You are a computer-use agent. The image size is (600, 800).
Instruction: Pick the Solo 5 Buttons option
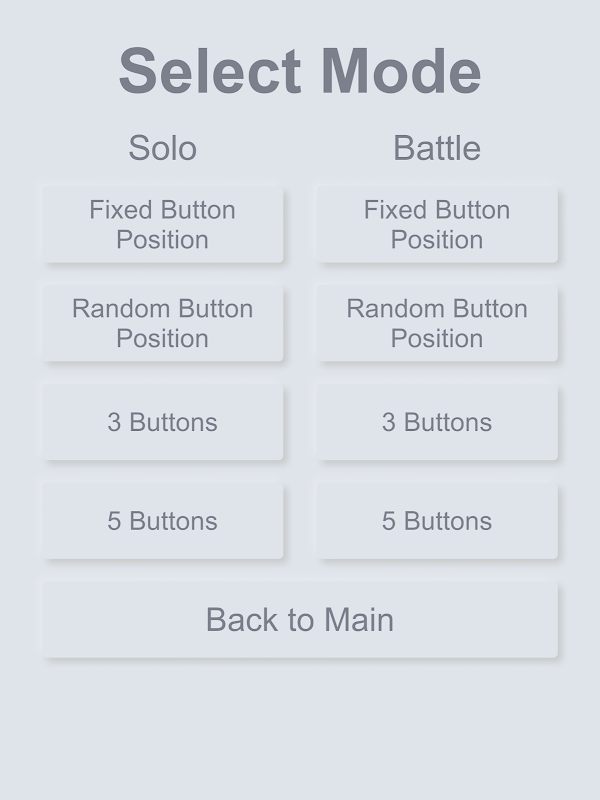tap(162, 521)
